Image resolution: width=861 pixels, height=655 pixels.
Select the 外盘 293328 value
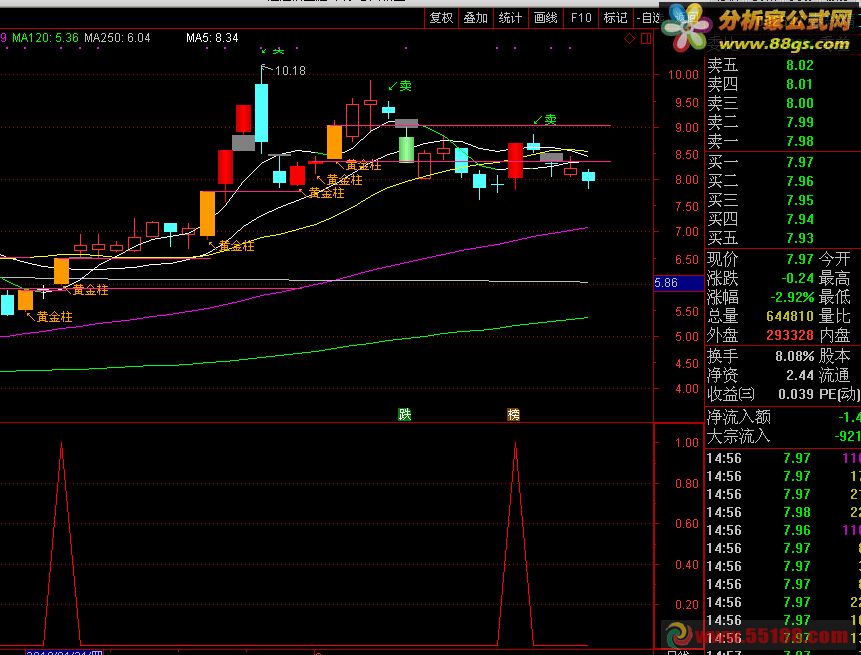pos(790,335)
